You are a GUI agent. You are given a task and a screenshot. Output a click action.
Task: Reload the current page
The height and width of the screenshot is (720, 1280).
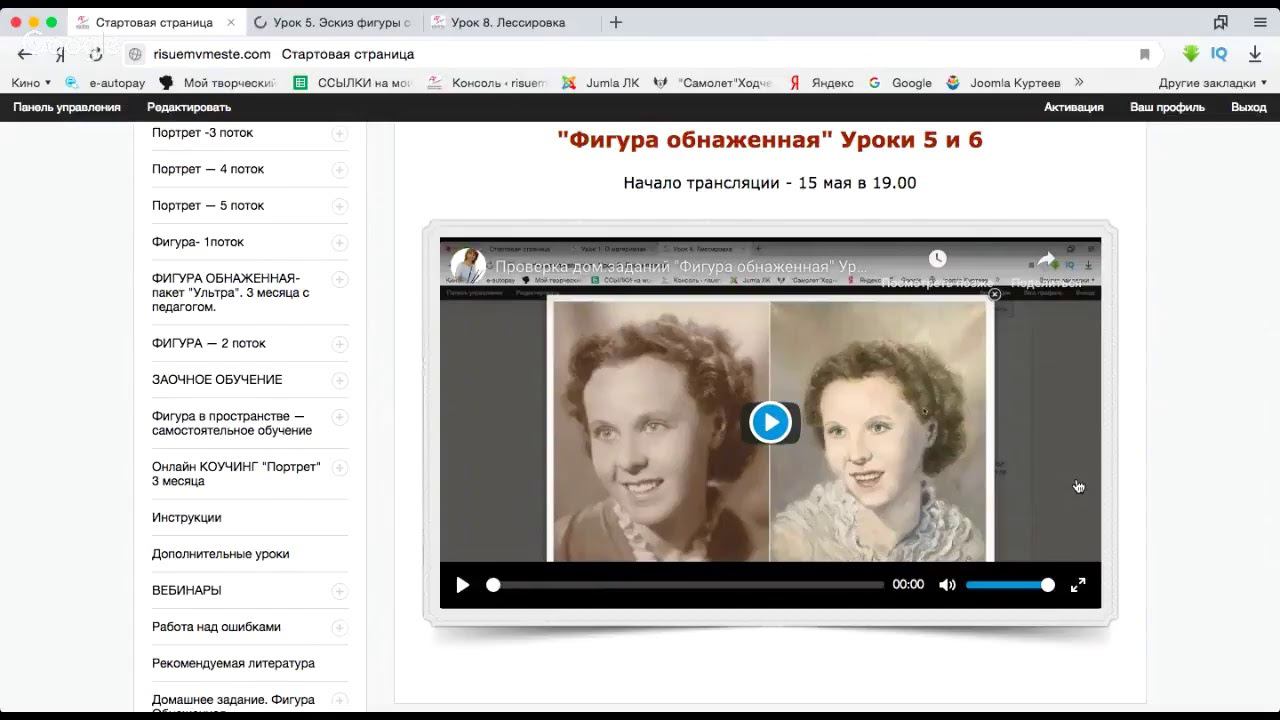[96, 54]
